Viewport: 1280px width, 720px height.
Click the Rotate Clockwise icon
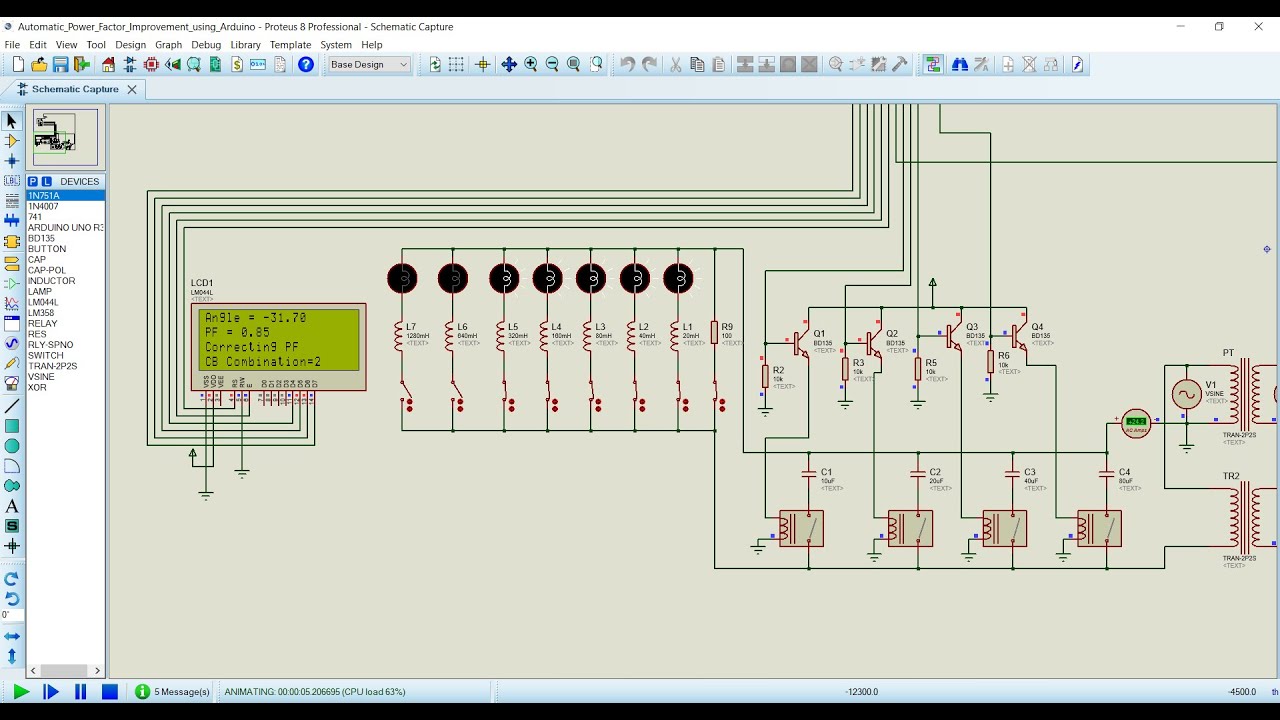click(12, 578)
